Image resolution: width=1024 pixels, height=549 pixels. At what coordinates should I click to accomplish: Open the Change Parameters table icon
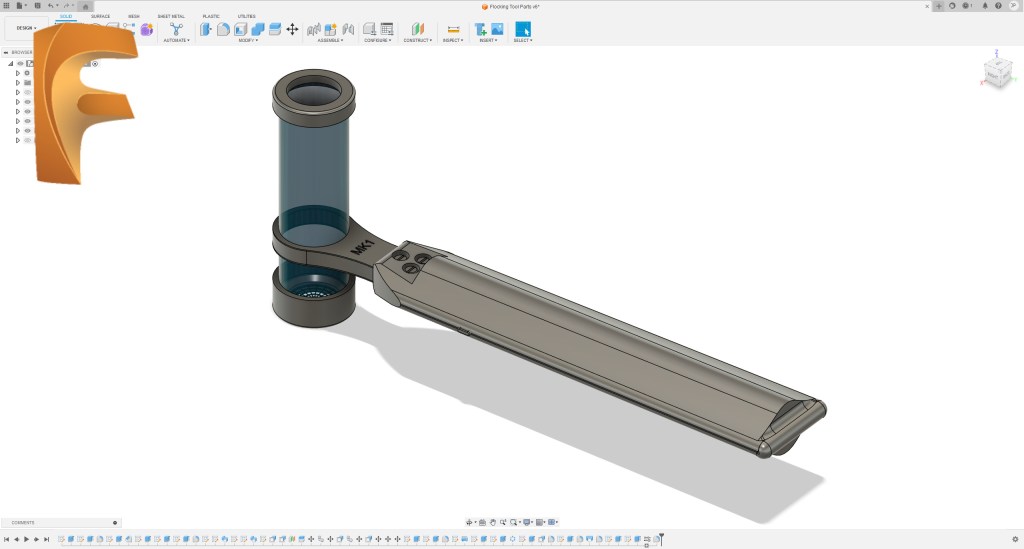387,29
